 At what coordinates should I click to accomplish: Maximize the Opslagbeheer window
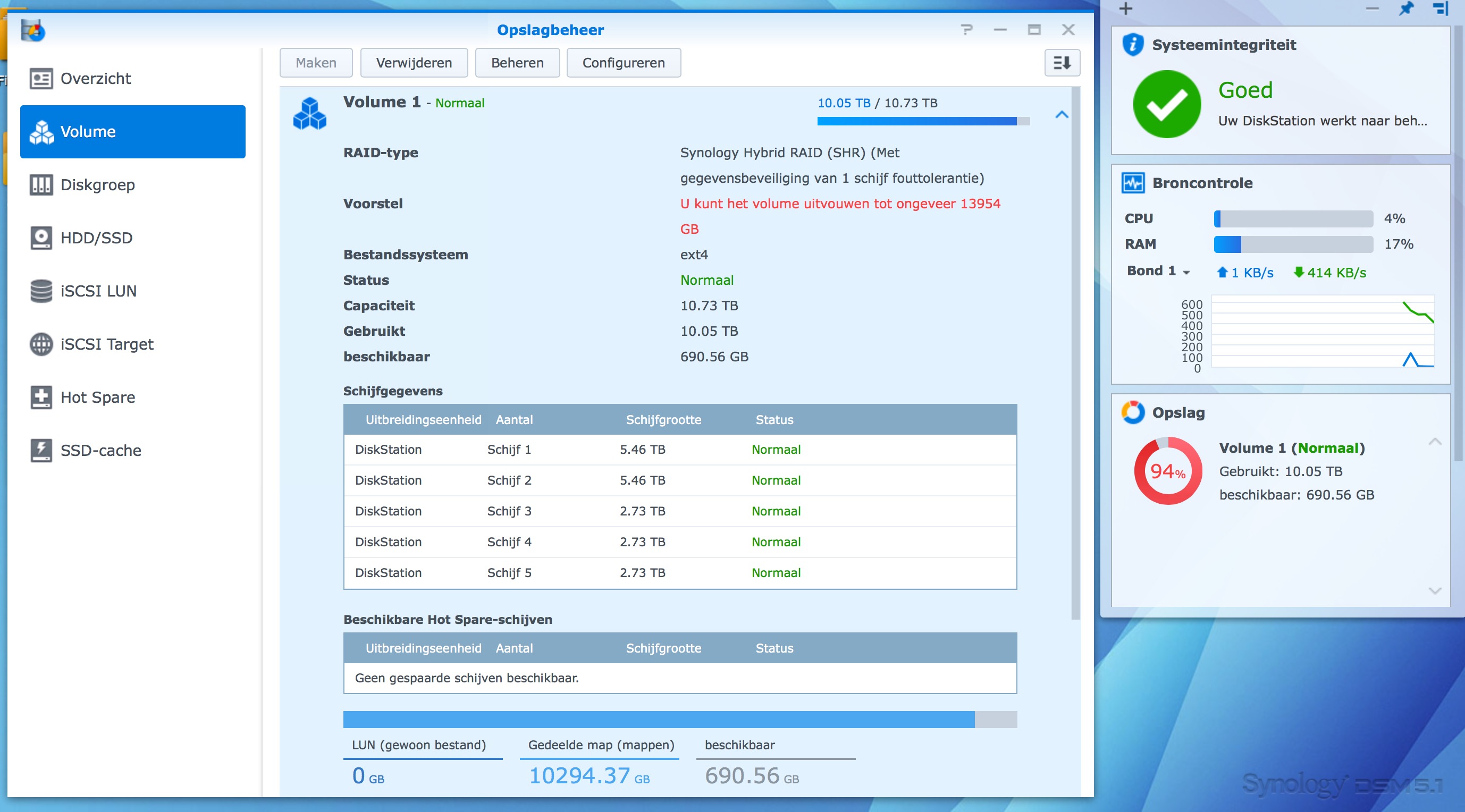coord(1034,30)
